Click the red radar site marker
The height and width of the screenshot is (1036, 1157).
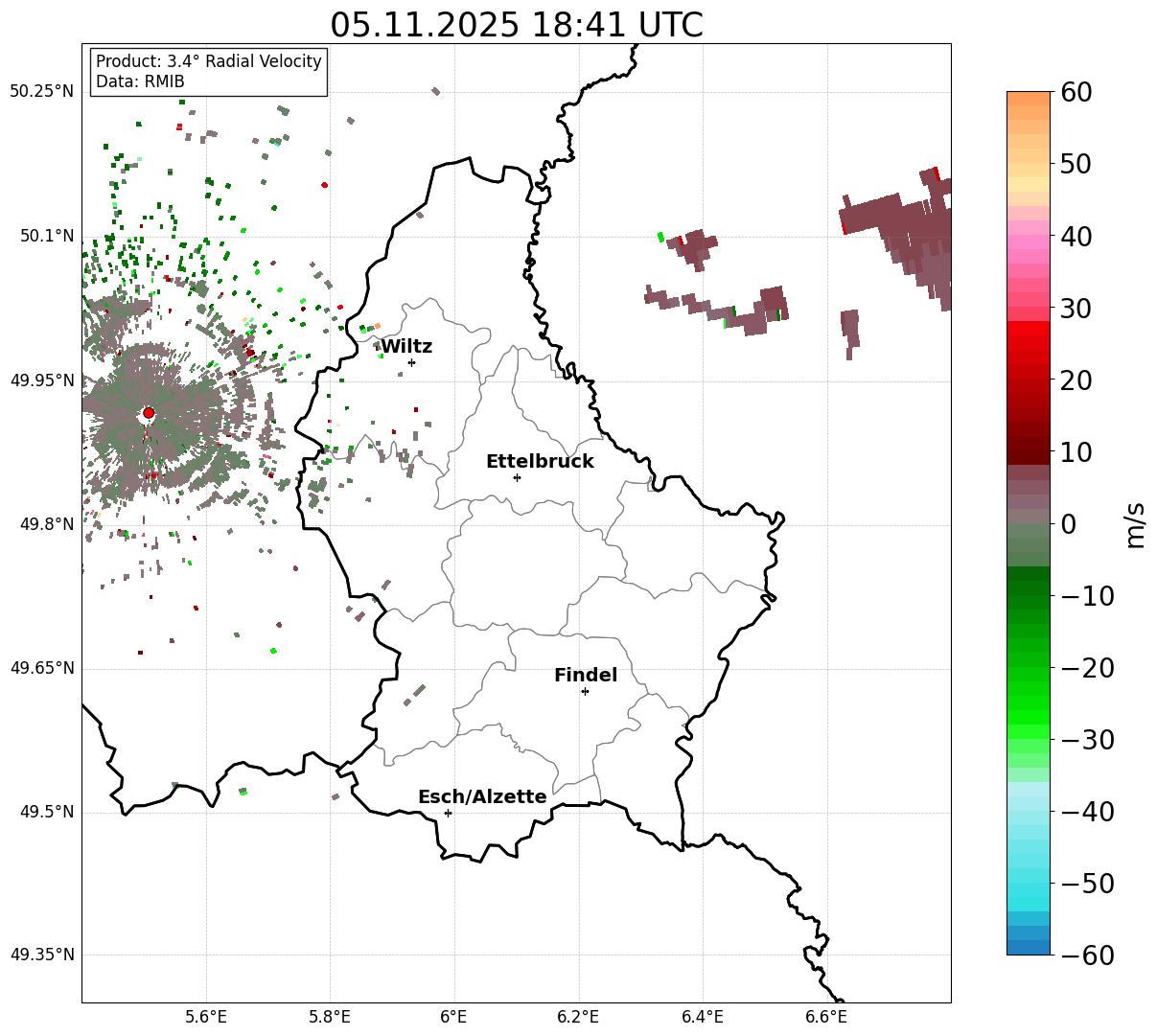(149, 413)
